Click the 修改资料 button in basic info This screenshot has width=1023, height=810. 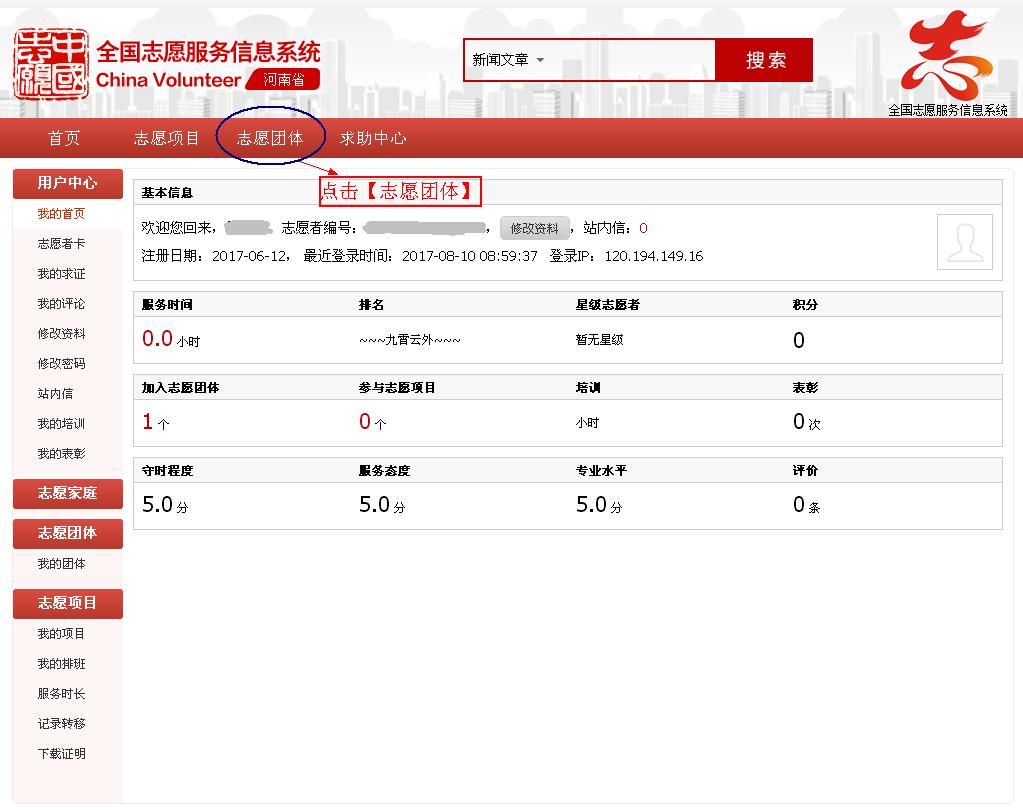(x=534, y=228)
